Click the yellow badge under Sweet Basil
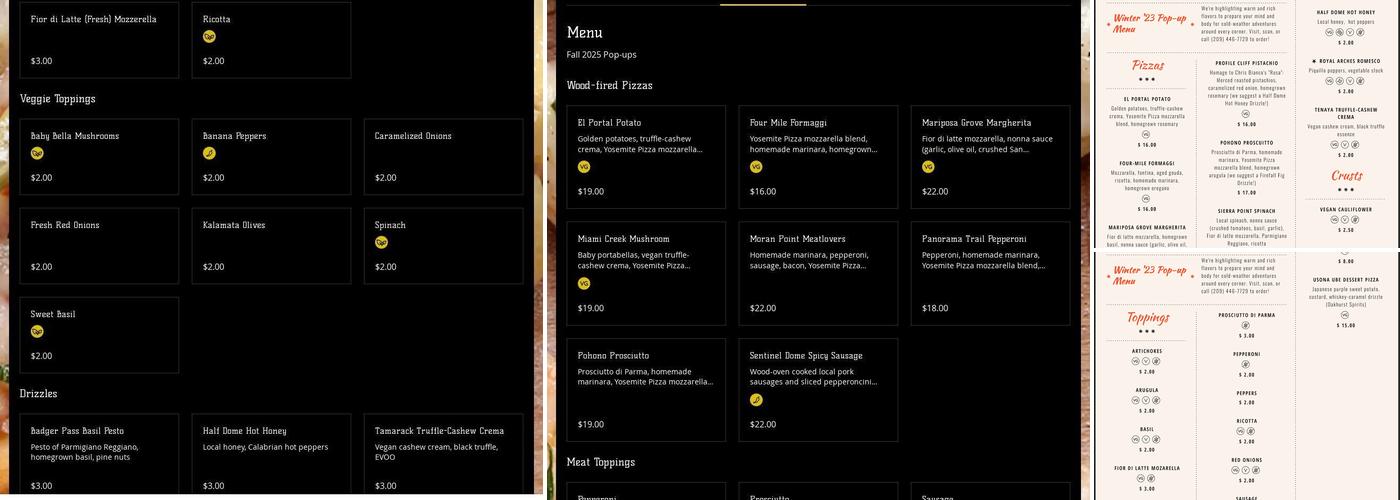The height and width of the screenshot is (500, 1400). (37, 331)
